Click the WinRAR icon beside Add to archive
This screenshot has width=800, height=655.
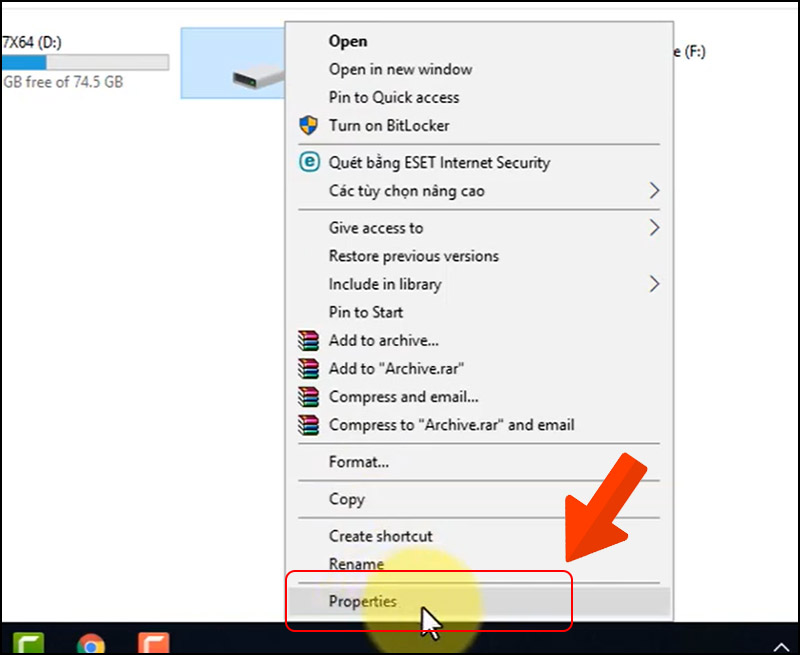[309, 341]
